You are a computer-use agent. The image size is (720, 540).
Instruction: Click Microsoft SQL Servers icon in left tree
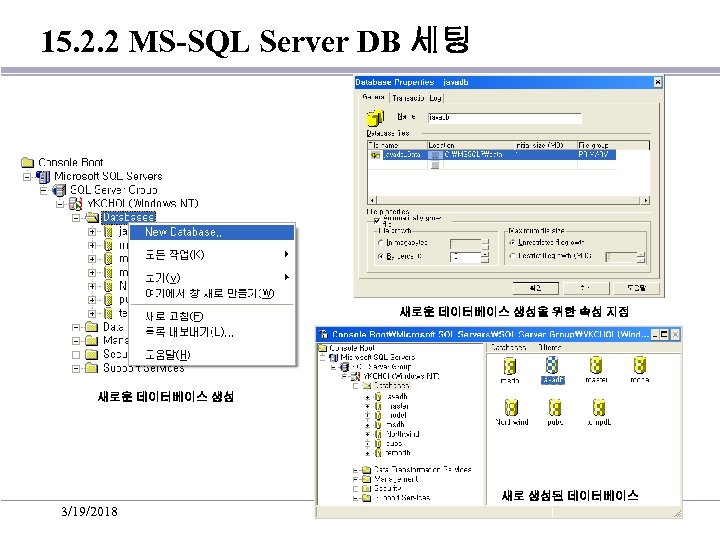(43, 176)
